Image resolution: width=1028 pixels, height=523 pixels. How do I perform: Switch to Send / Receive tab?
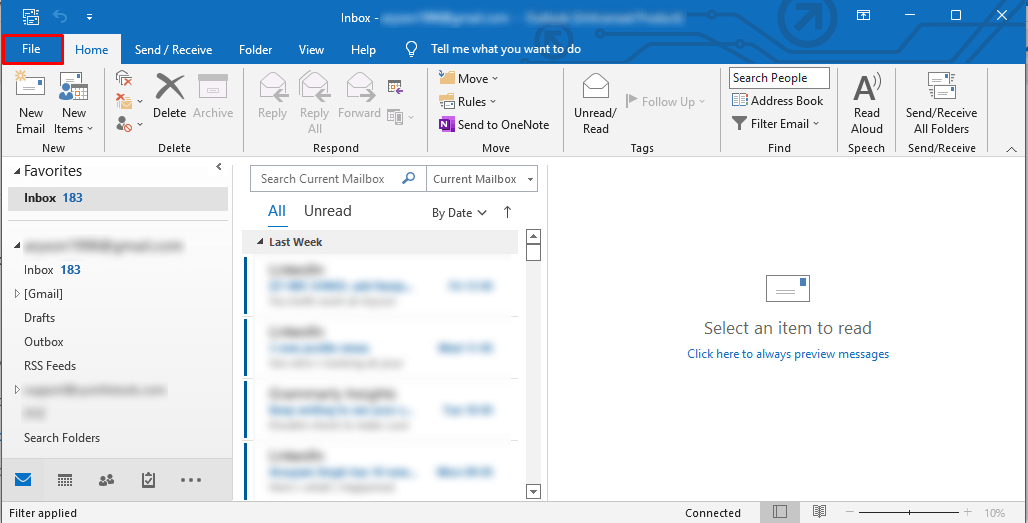click(x=173, y=50)
